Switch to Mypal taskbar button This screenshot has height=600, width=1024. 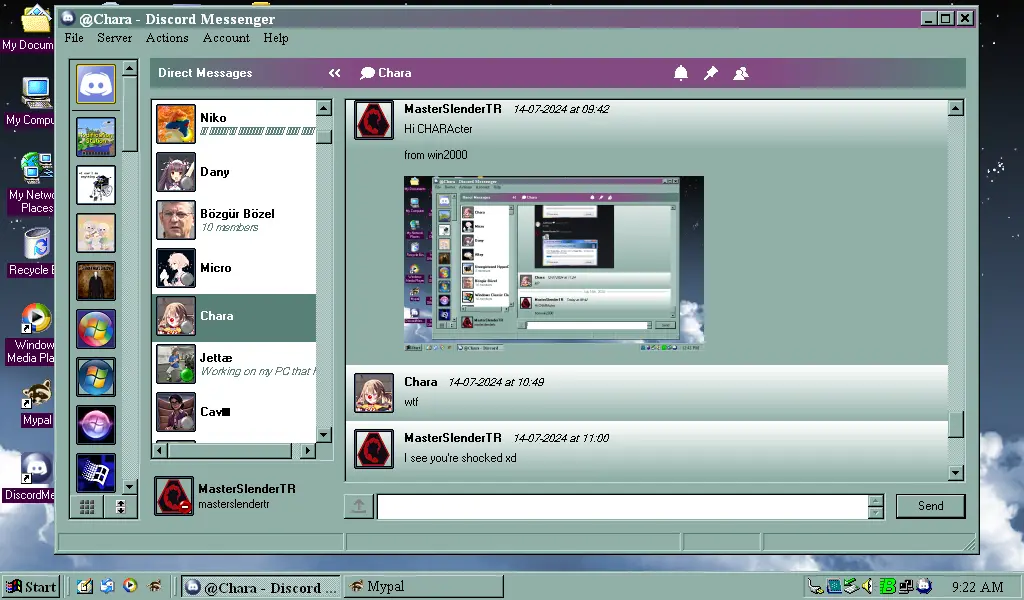424,586
